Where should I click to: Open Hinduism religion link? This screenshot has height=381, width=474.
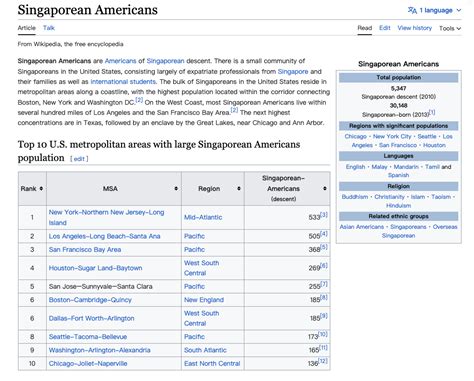pos(398,206)
